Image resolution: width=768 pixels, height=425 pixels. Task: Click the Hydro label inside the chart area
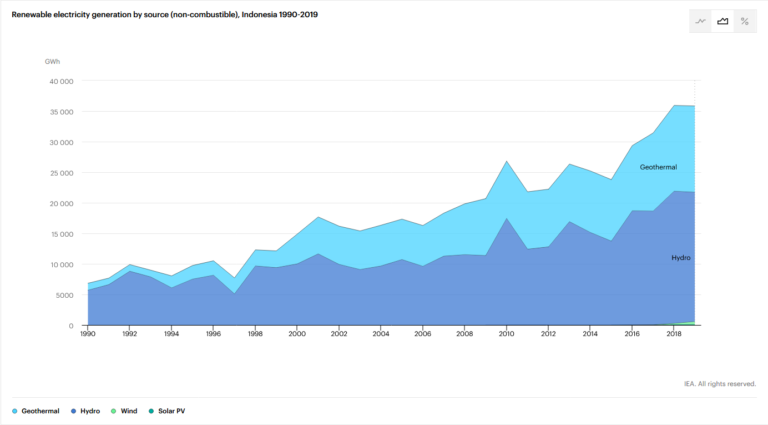click(x=680, y=257)
